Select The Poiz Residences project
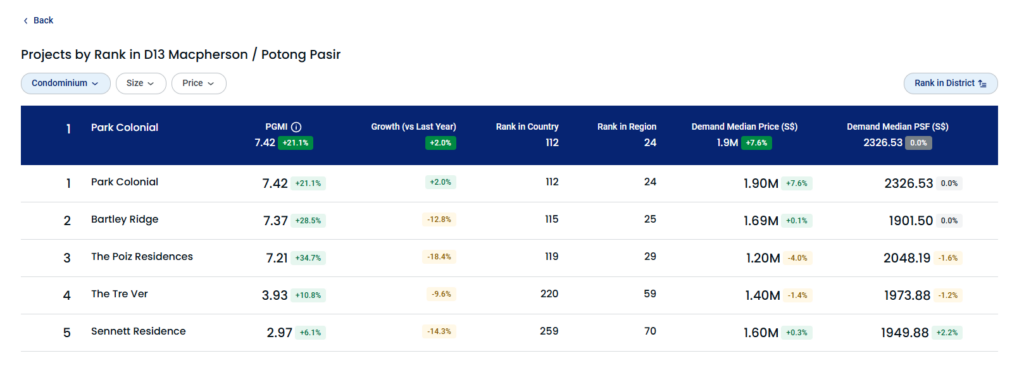 (509, 258)
